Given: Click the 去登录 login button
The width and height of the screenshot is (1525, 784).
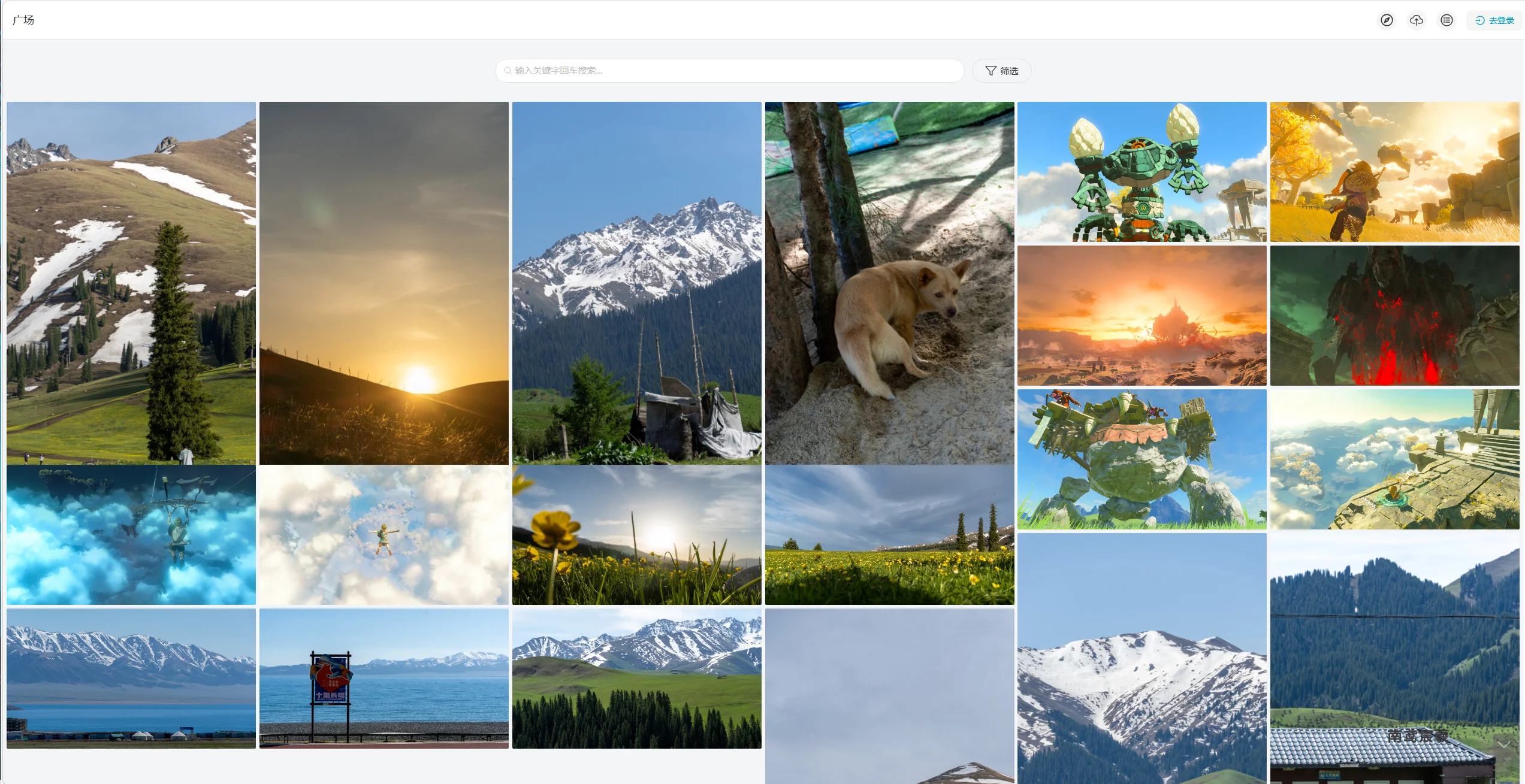Looking at the screenshot, I should pyautogui.click(x=1494, y=20).
